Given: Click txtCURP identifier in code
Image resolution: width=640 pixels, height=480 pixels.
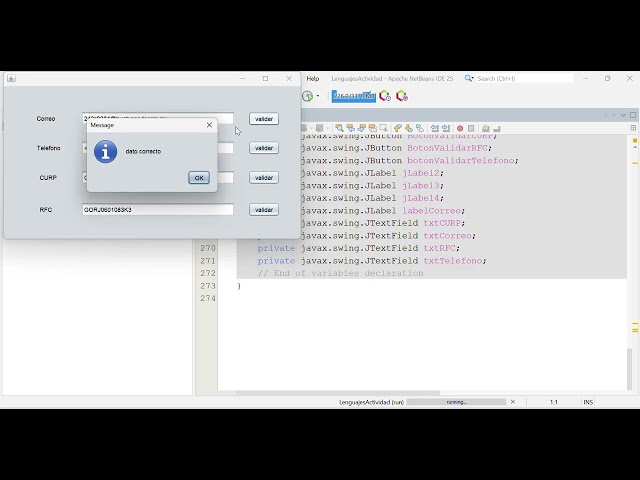Looking at the screenshot, I should [442, 223].
